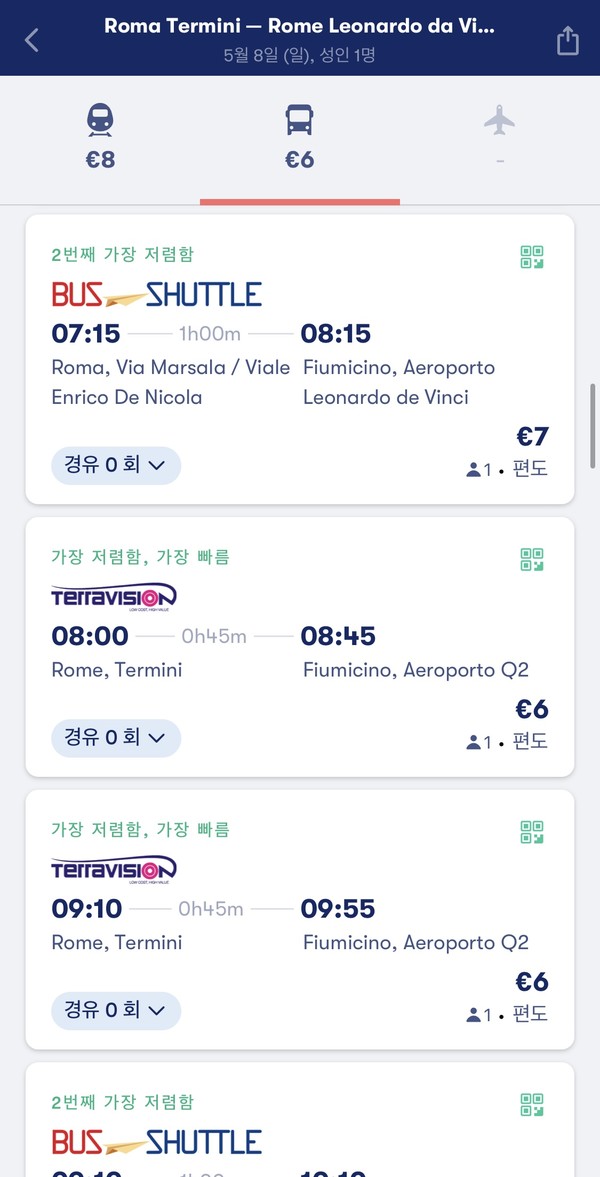Screen dimensions: 600x1177
Task: Select the €6 price on 08:00 trip
Action: (x=532, y=709)
